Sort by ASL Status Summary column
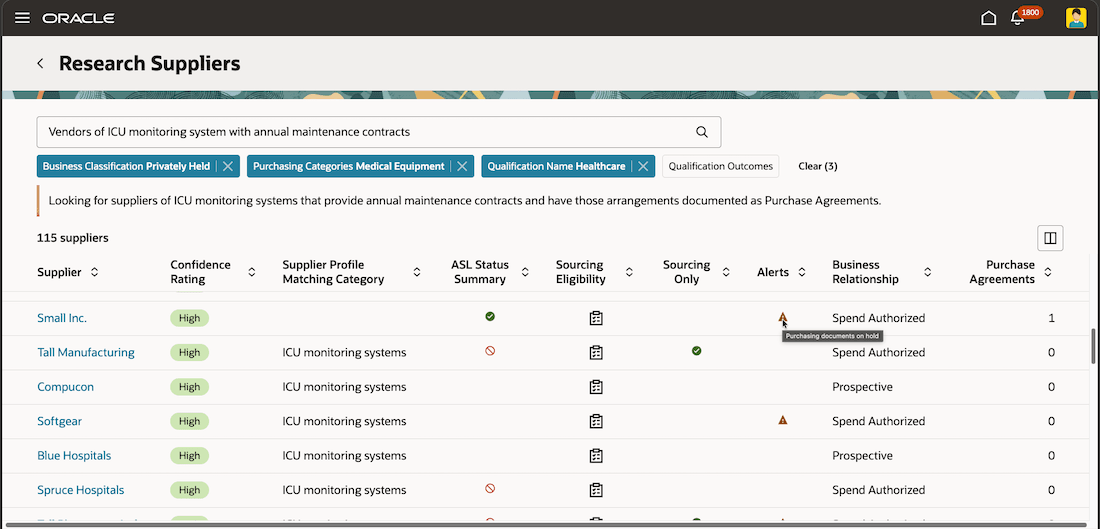 click(525, 272)
